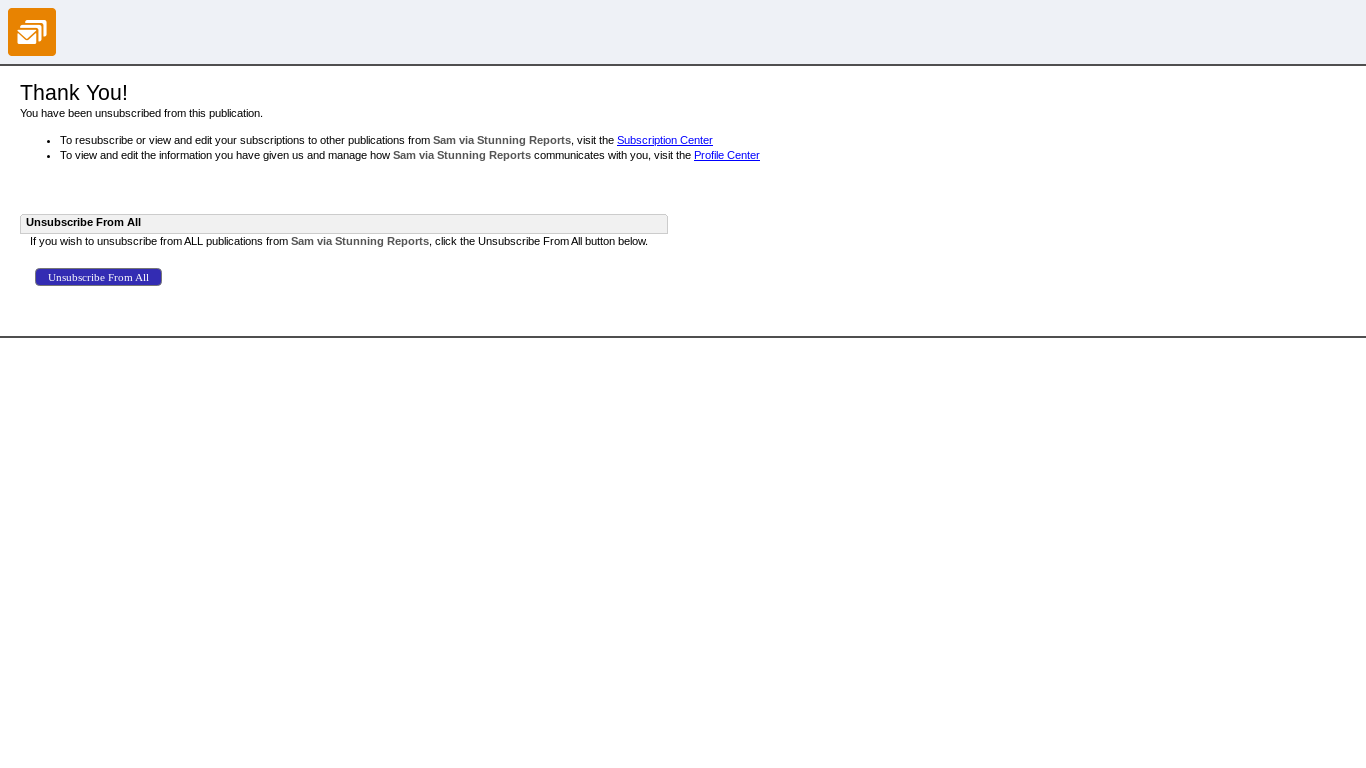This screenshot has height=768, width=1366.
Task: Click the 'communicates with you' bullet text
Action: 410,155
